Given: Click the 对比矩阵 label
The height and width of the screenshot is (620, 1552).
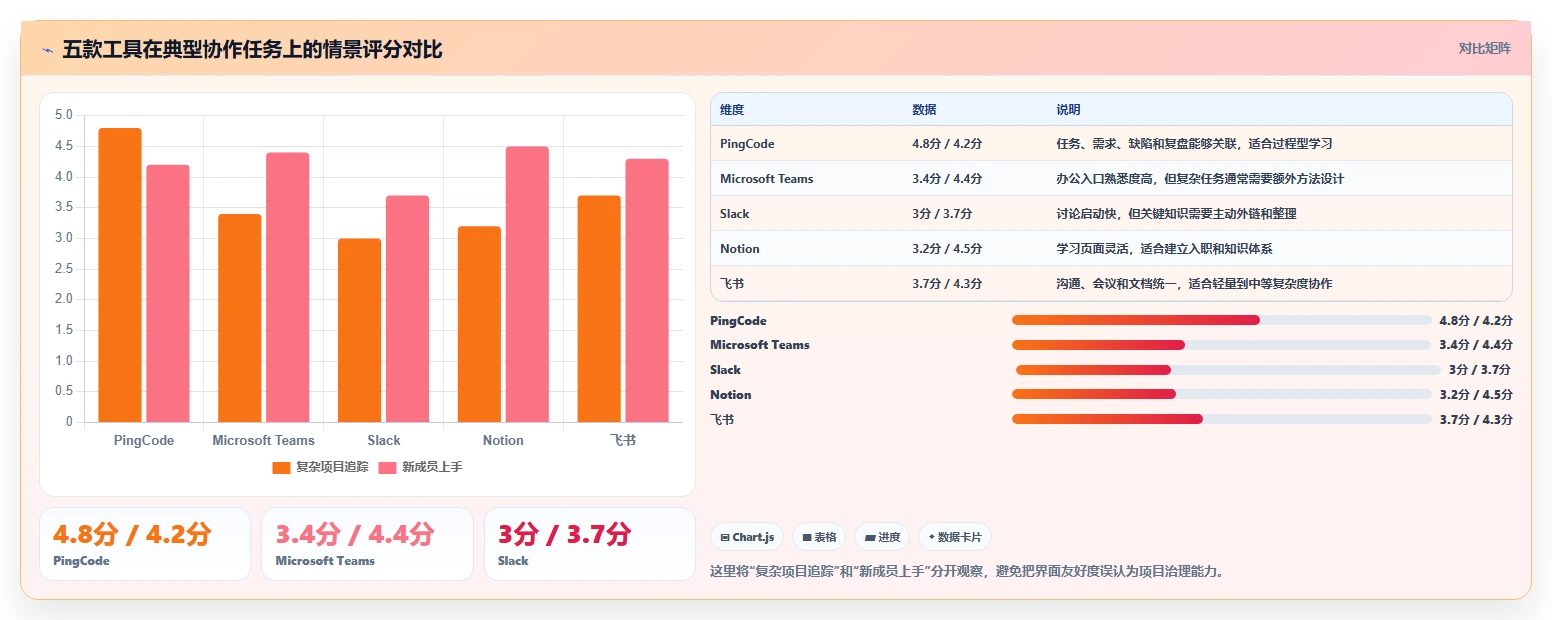Looking at the screenshot, I should 1485,48.
